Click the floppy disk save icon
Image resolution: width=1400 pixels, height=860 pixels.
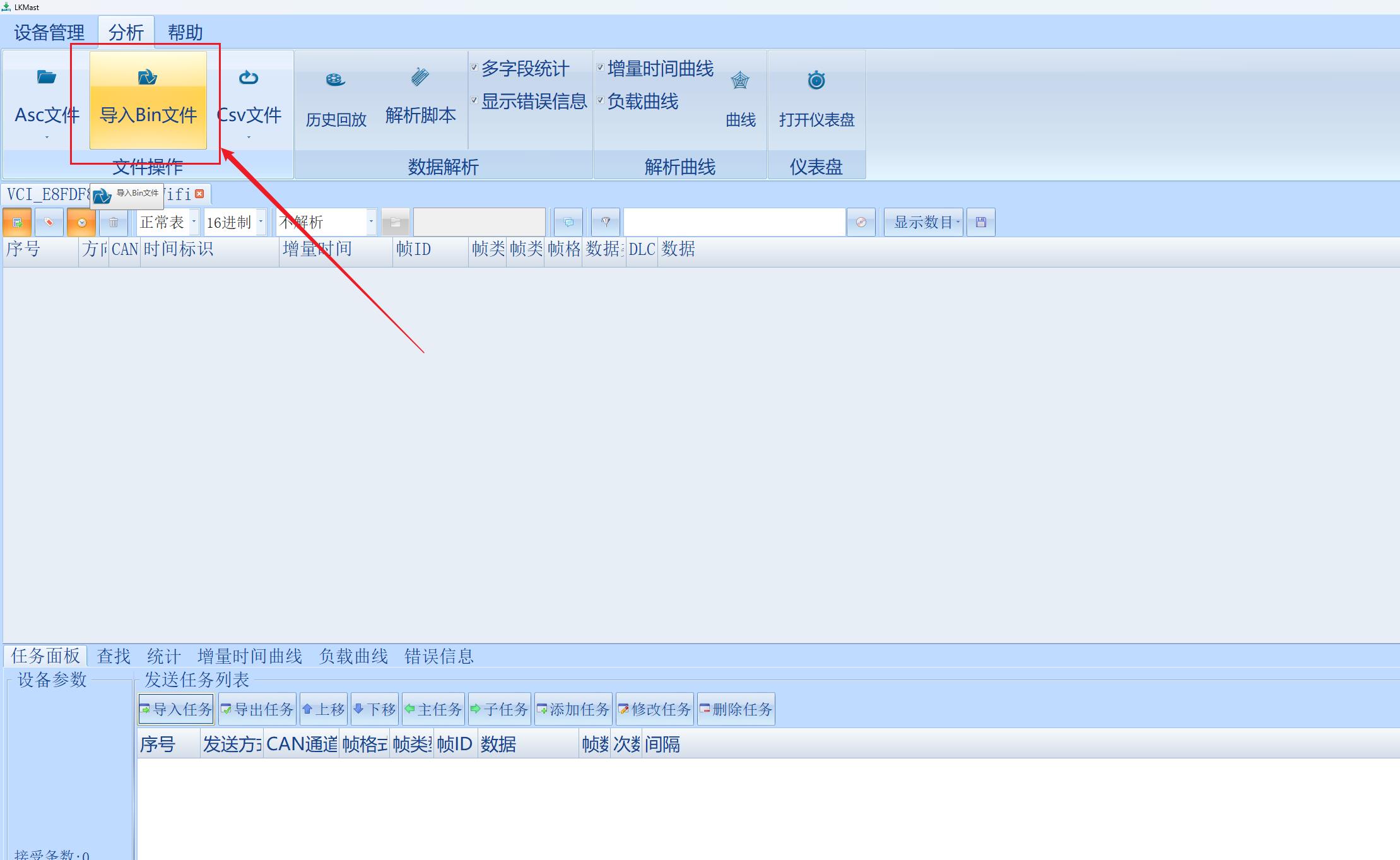[x=981, y=222]
